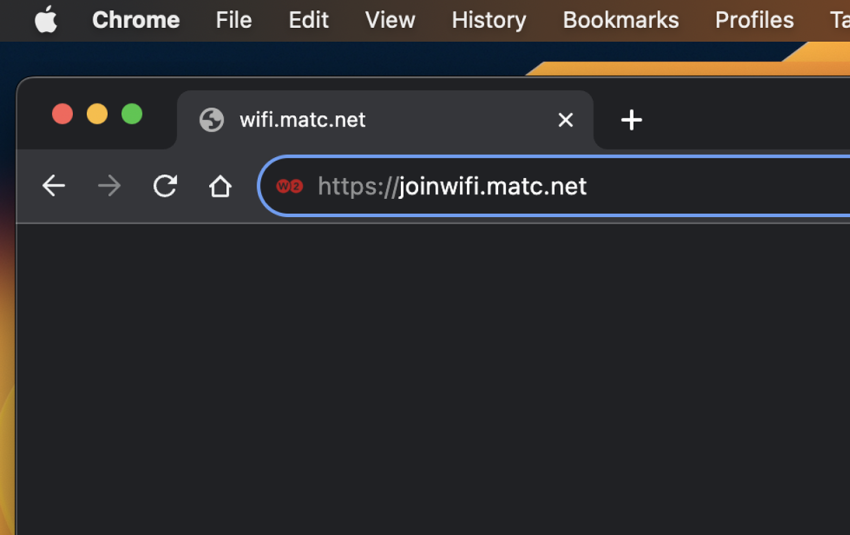Open the File menu
The height and width of the screenshot is (535, 850).
pyautogui.click(x=234, y=20)
